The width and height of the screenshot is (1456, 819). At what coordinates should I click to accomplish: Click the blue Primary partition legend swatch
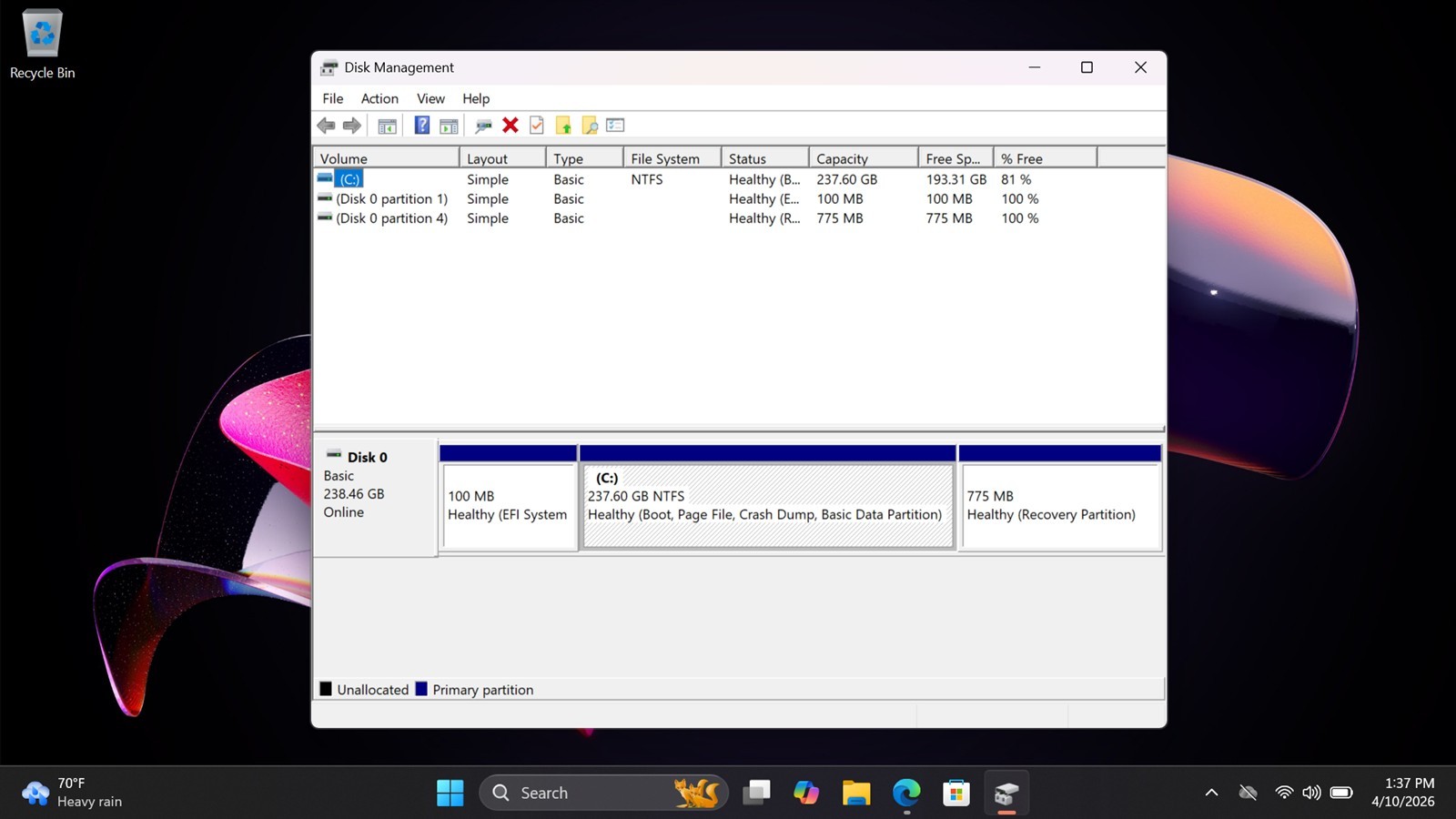[x=421, y=689]
